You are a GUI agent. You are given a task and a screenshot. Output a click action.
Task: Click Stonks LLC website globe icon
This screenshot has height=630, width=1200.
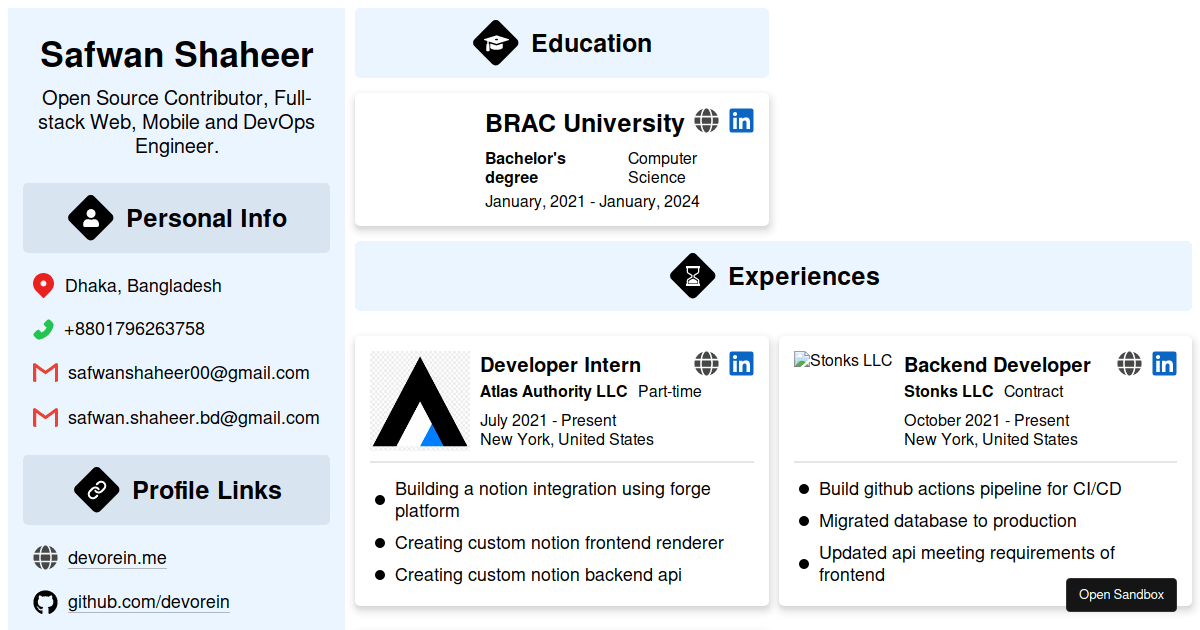tap(1129, 363)
